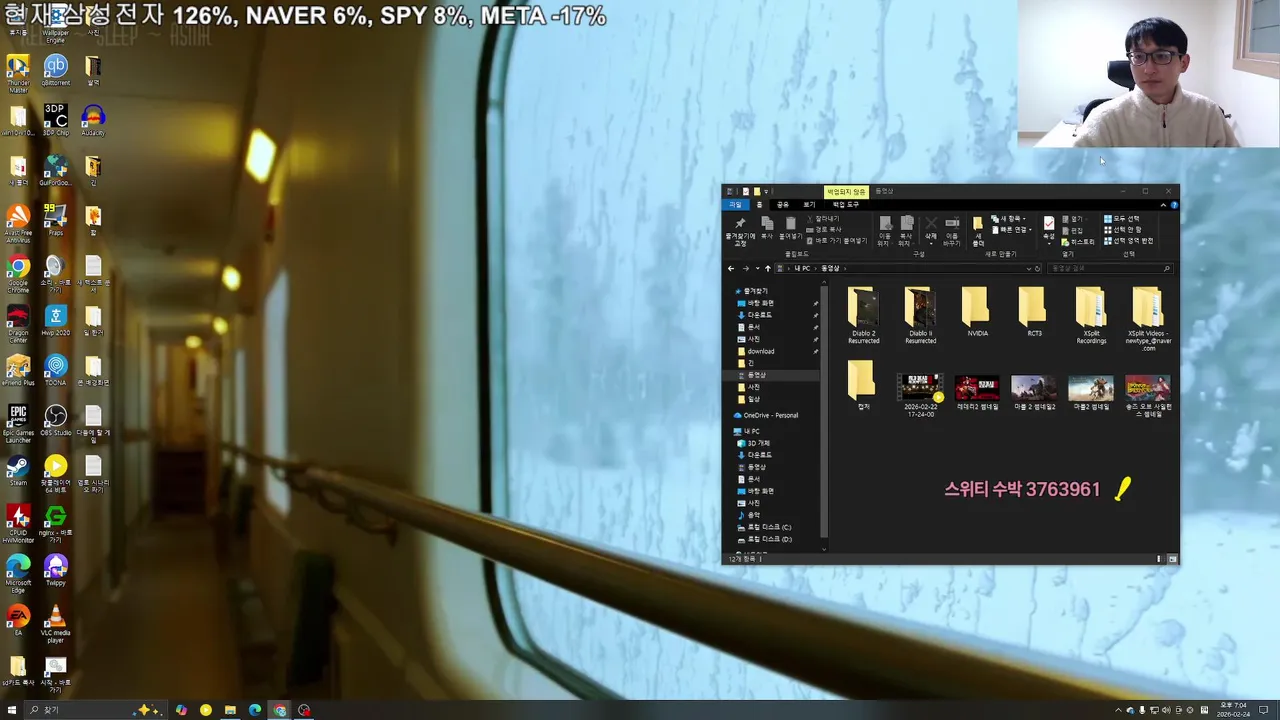
Task: Open Quick Access Toolbar customize dropdown
Action: pos(767,191)
